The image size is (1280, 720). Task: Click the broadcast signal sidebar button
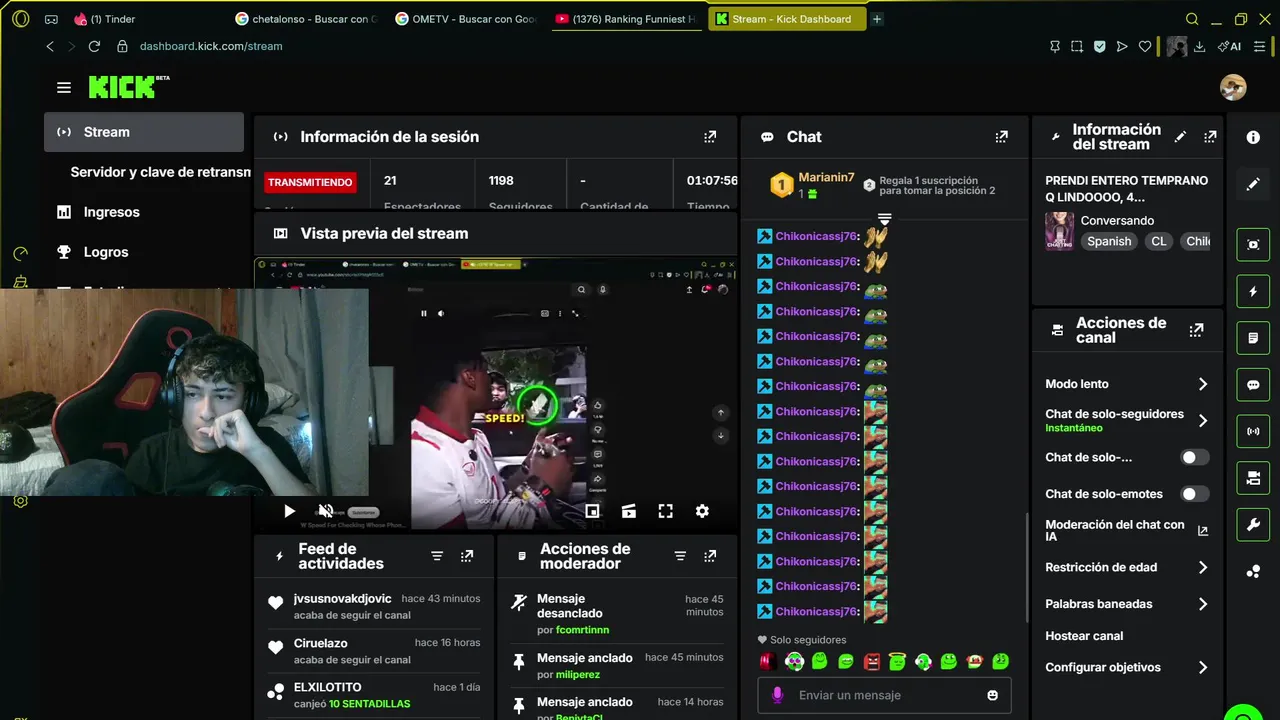point(1253,432)
